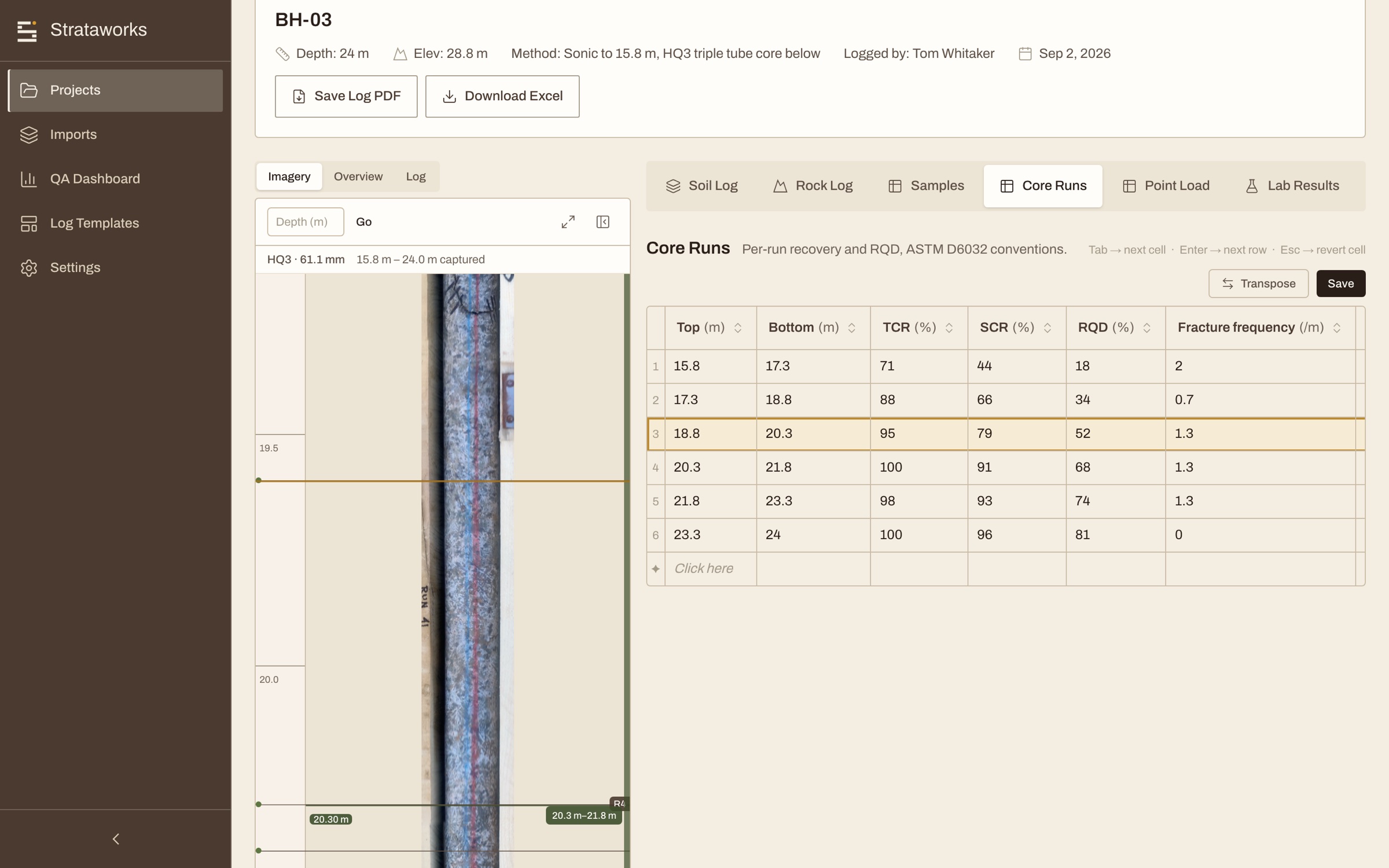The height and width of the screenshot is (868, 1389).
Task: Save the core runs table
Action: point(1340,284)
